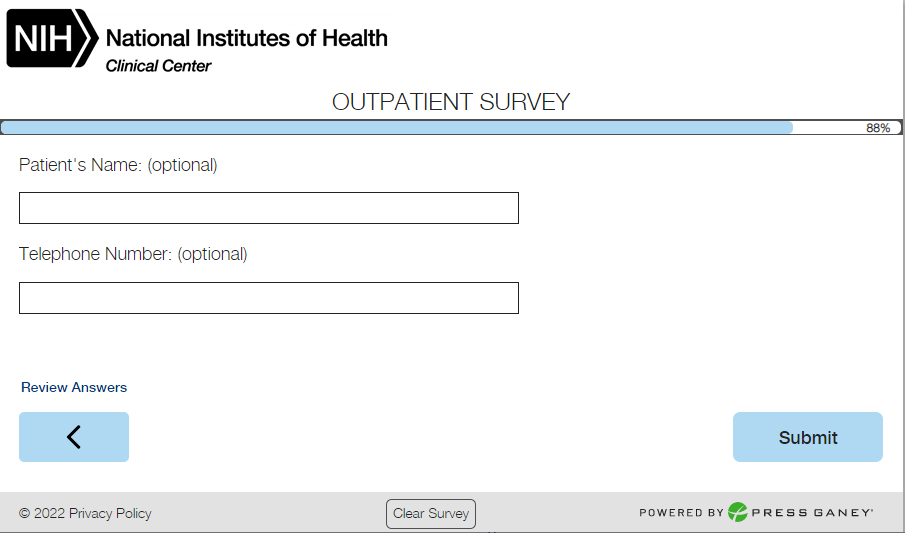Click the filled blue part of progress bar
This screenshot has height=533, width=905.
(400, 128)
